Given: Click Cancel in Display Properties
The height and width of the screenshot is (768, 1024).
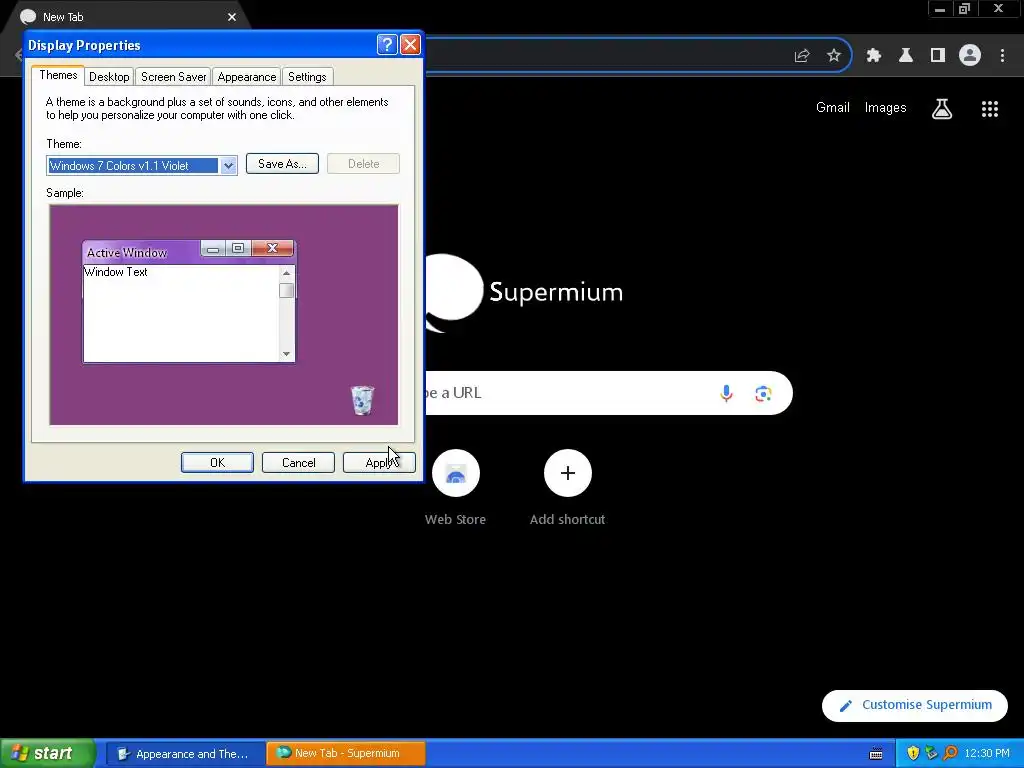Looking at the screenshot, I should click(298, 462).
